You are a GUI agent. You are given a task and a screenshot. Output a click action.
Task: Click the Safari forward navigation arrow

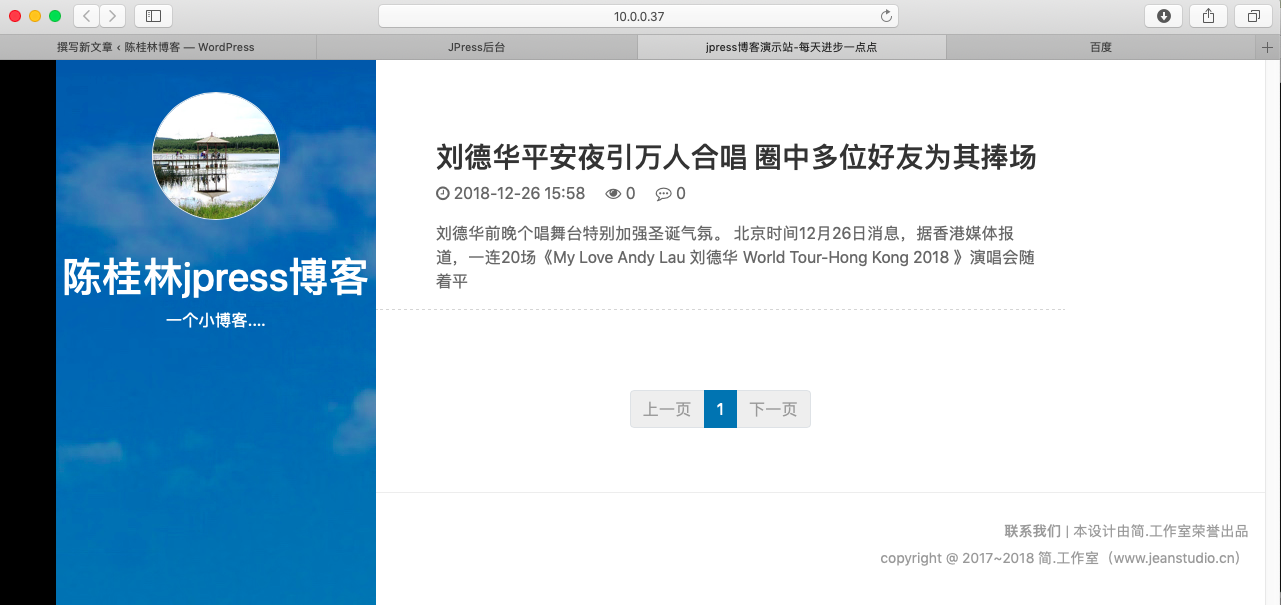pyautogui.click(x=113, y=16)
